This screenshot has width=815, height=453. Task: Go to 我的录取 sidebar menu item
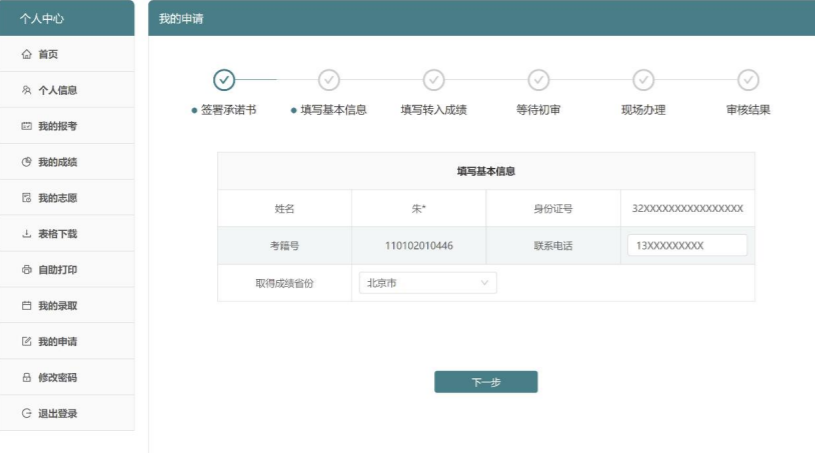click(57, 306)
